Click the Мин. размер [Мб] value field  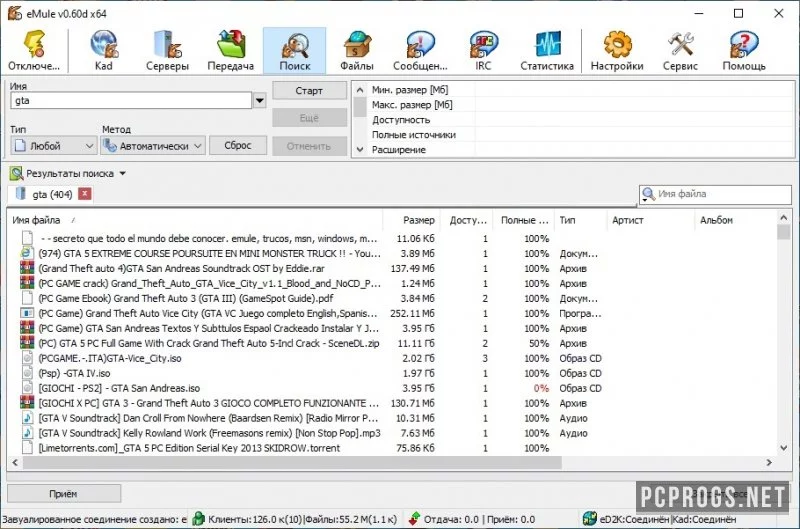point(633,90)
